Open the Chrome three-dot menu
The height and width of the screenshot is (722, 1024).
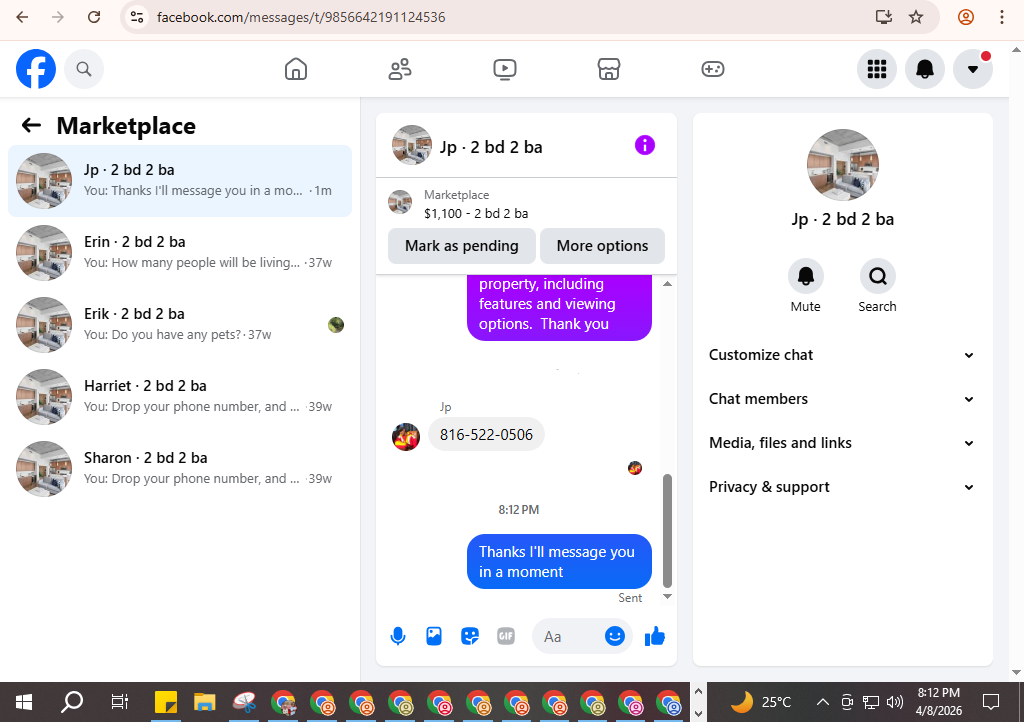click(1002, 17)
